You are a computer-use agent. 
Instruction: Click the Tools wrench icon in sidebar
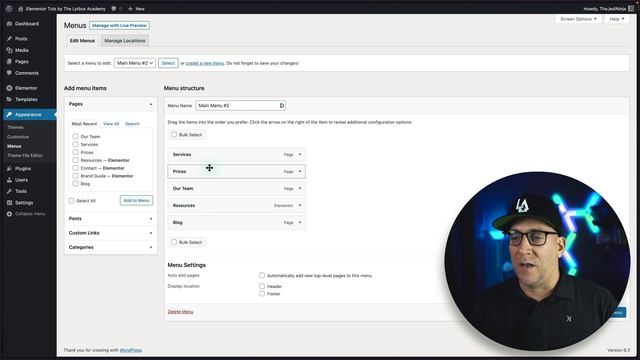tap(9, 191)
